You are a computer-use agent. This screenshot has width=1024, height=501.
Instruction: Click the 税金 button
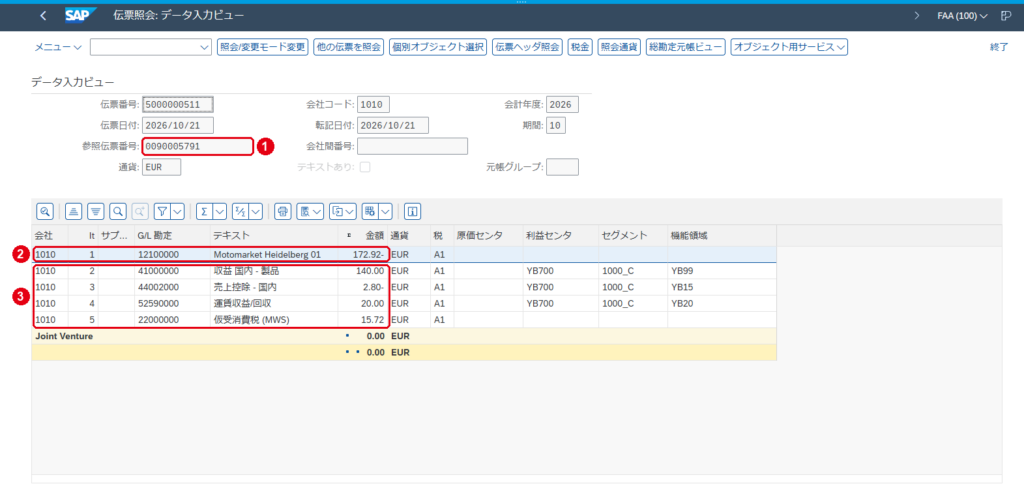580,47
